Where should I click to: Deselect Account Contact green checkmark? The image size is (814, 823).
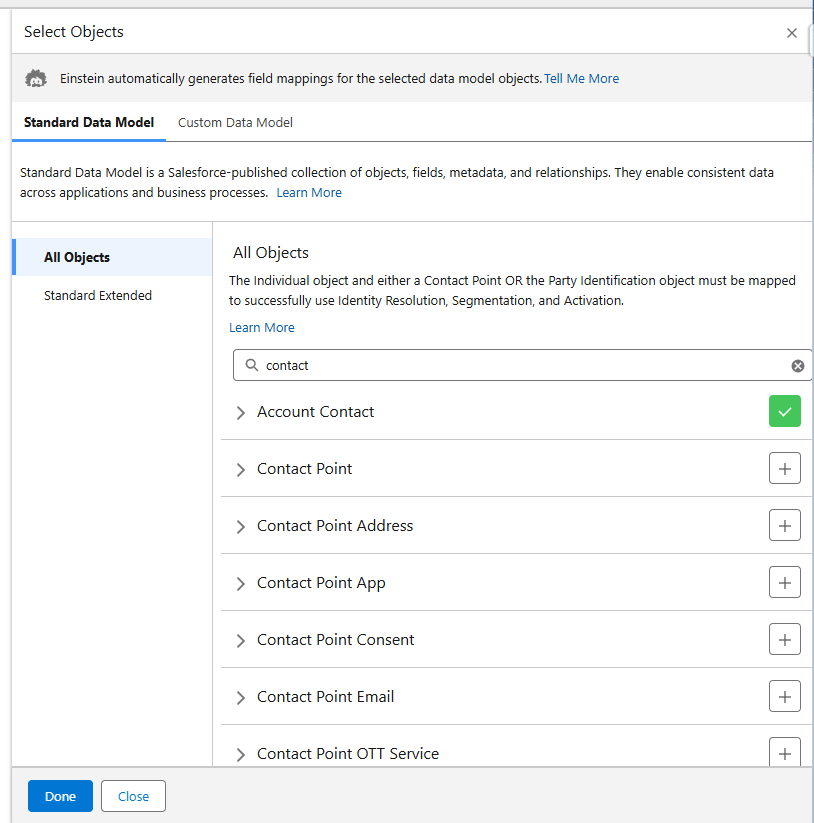pos(785,411)
